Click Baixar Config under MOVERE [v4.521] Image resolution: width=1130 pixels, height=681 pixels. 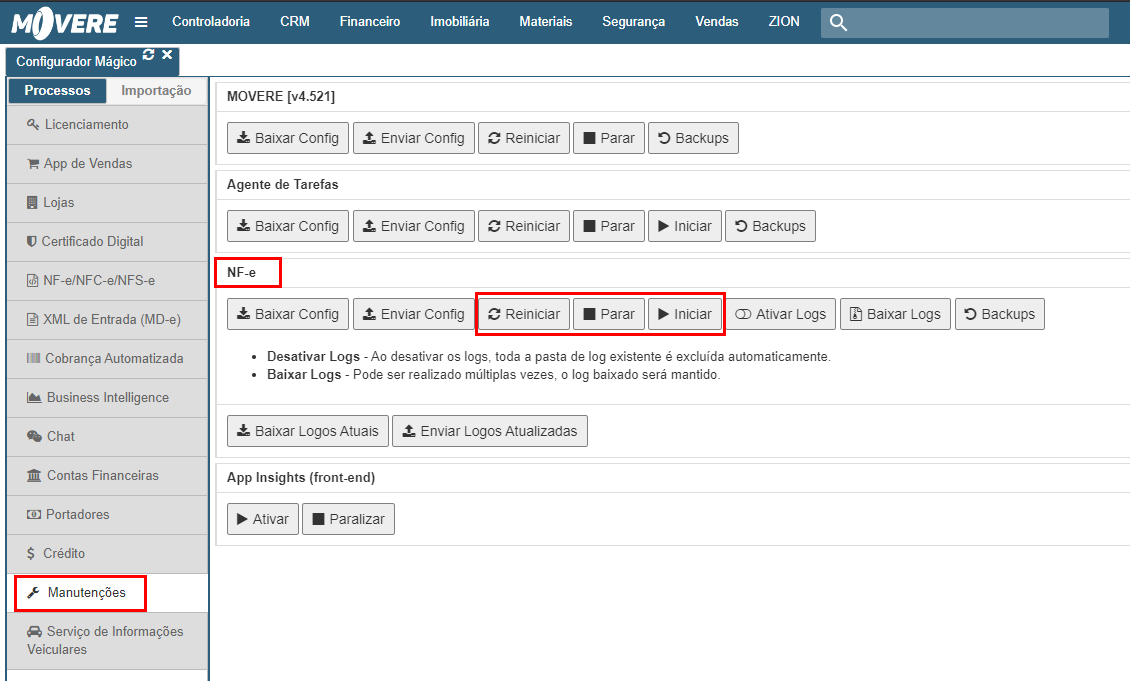point(288,138)
